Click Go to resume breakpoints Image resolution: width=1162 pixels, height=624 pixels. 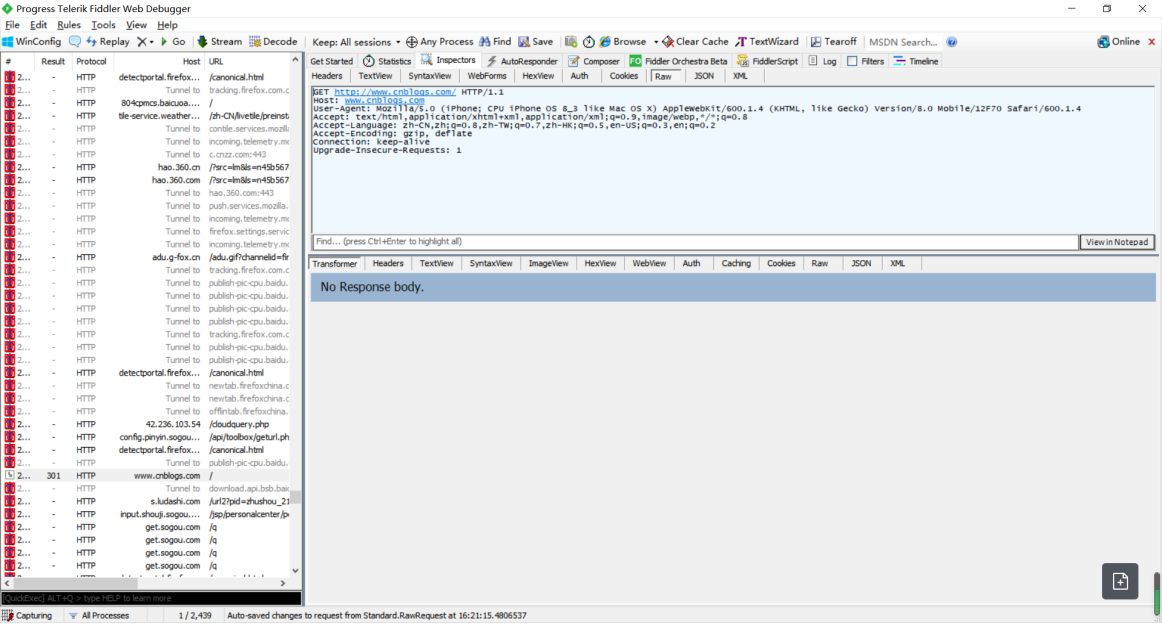click(x=173, y=42)
